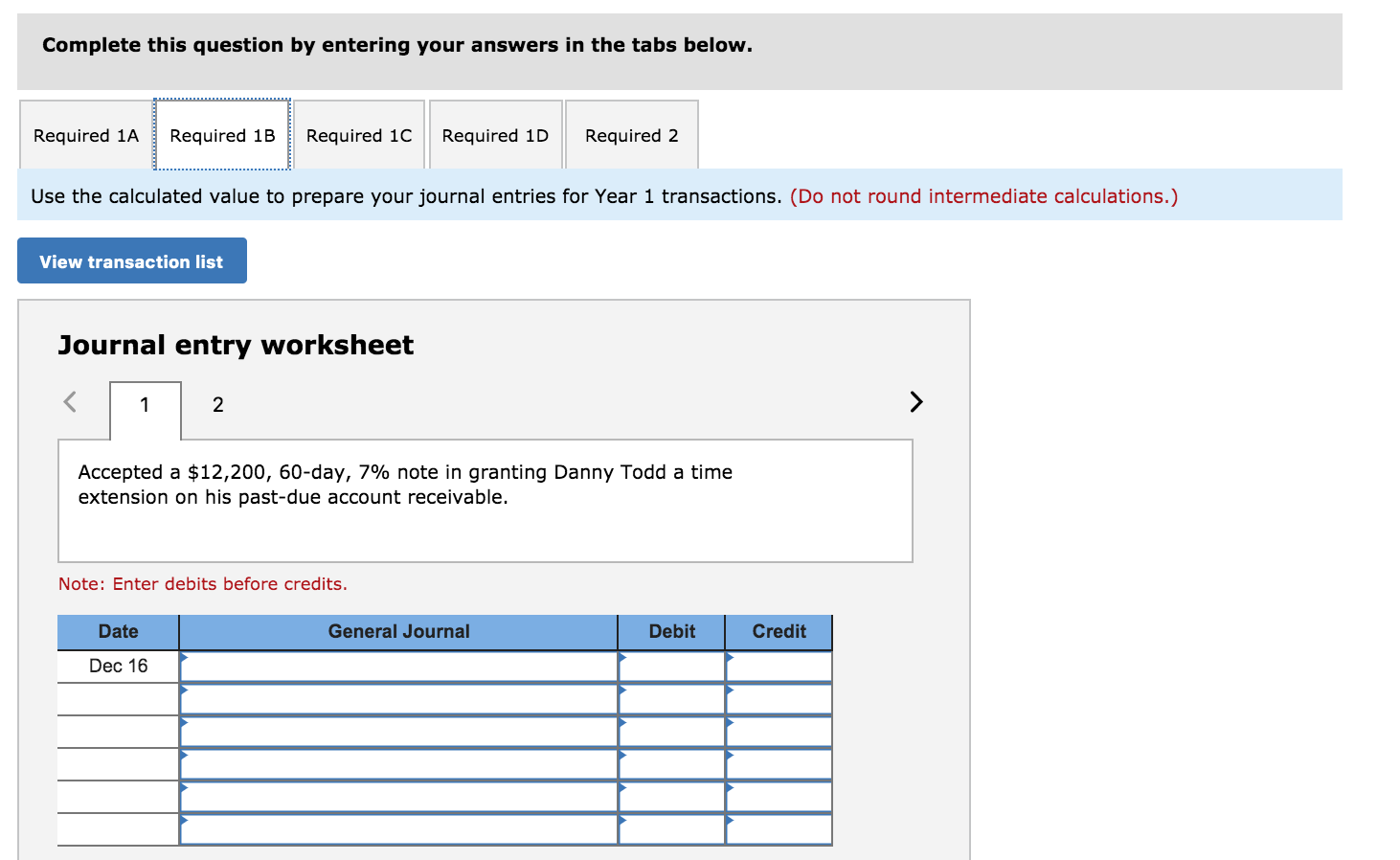This screenshot has height=860, width=1400.
Task: Click the Credit field on the second row
Action: pos(779,699)
